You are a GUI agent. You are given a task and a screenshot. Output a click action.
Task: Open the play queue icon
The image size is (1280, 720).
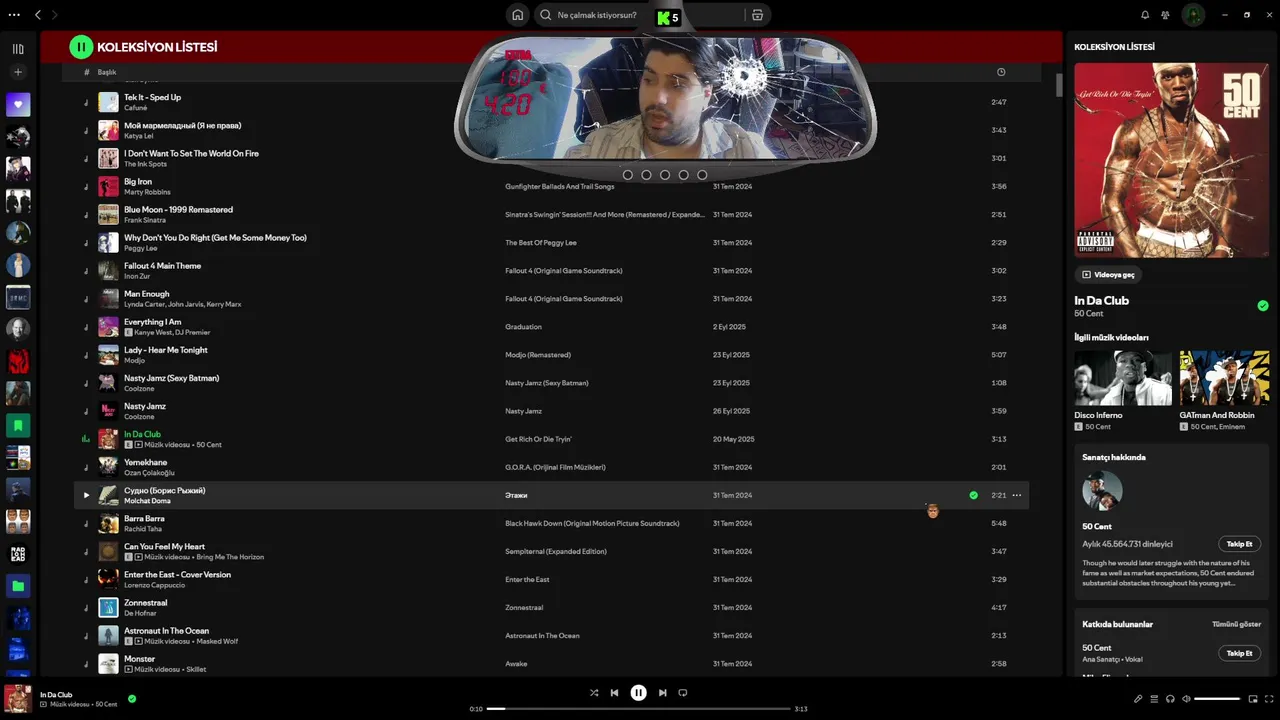pos(1154,699)
